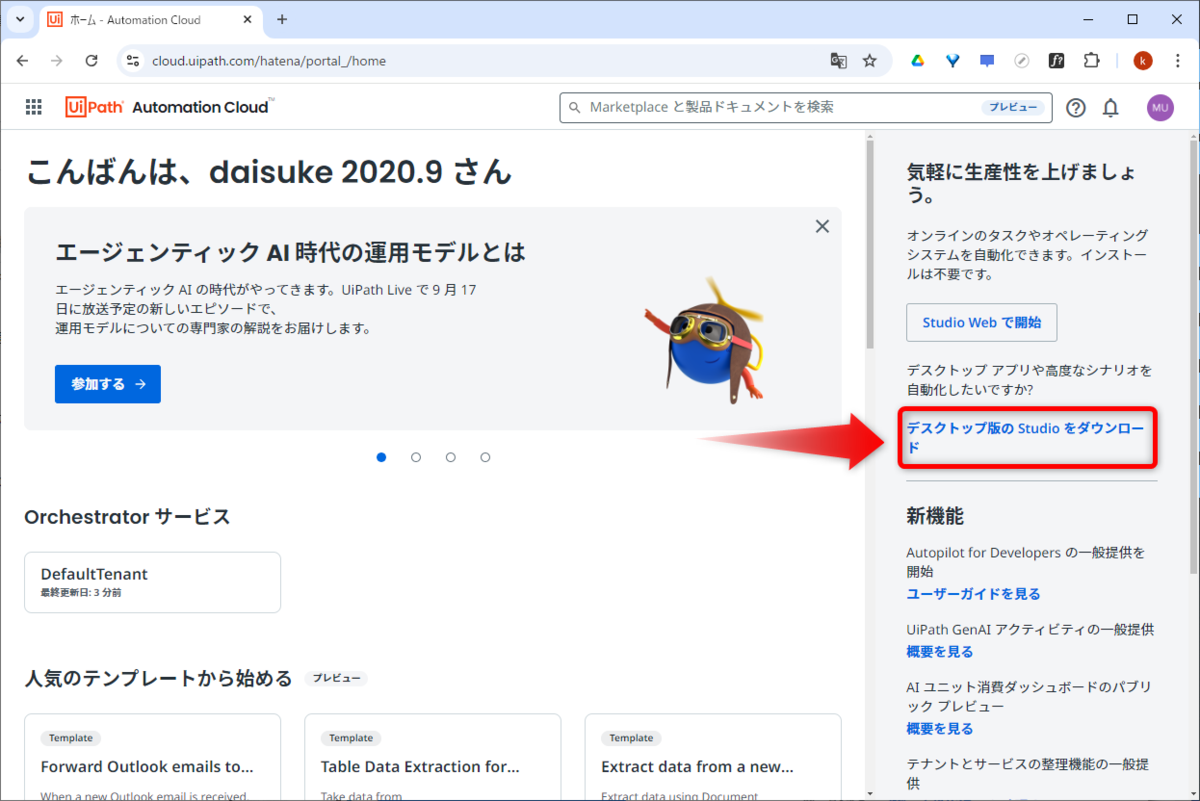Click the プレビュー badge in the search box
The width and height of the screenshot is (1200, 801).
[1013, 108]
